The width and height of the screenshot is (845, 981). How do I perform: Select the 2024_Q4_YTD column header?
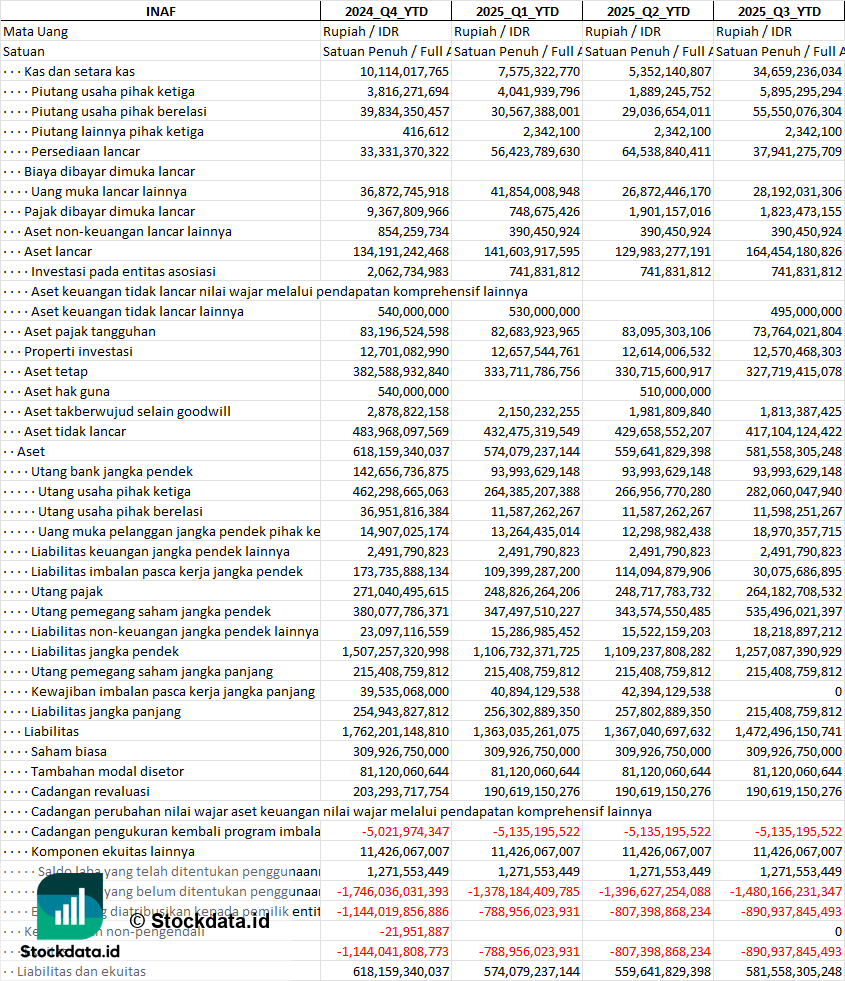click(386, 11)
